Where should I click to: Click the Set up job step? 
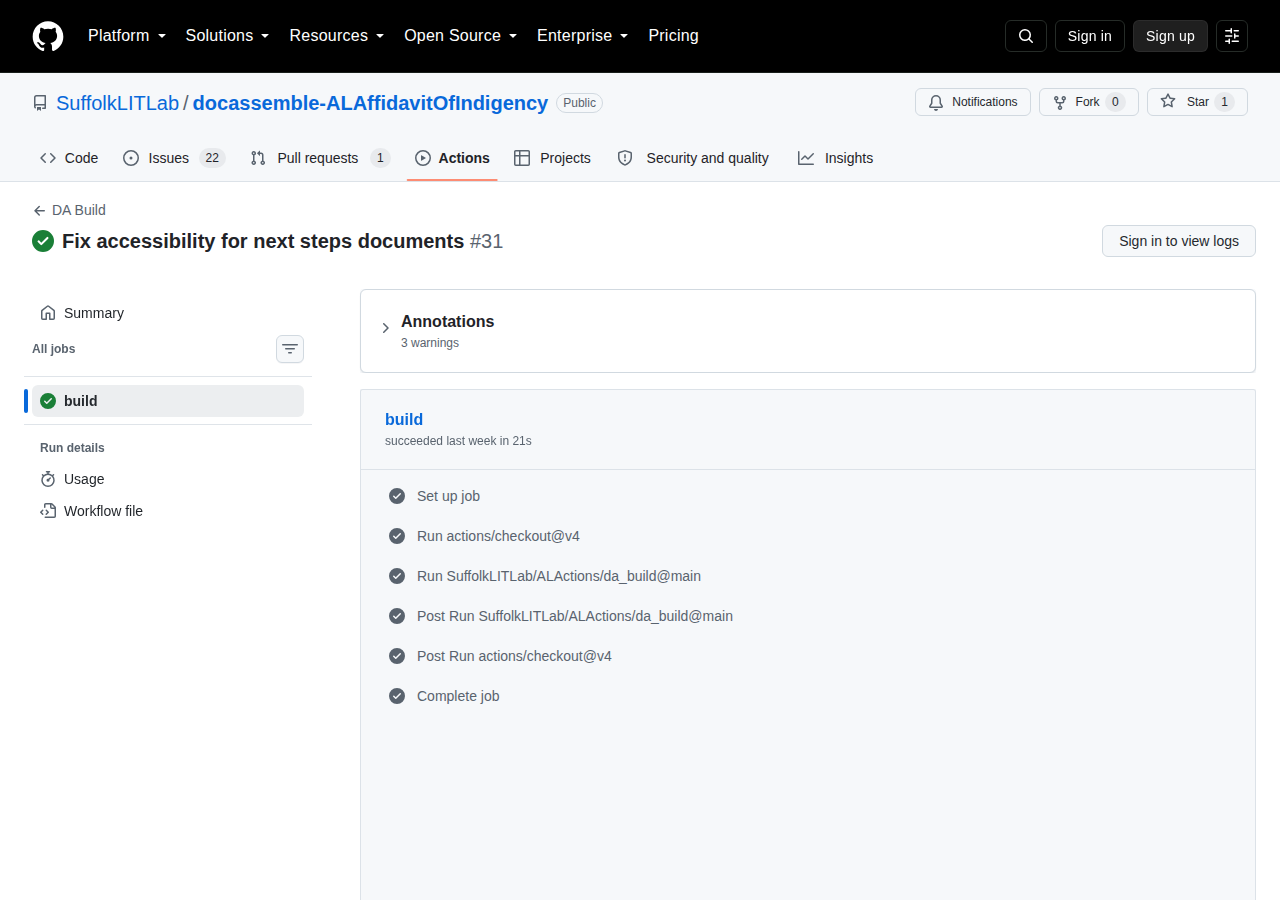[808, 496]
